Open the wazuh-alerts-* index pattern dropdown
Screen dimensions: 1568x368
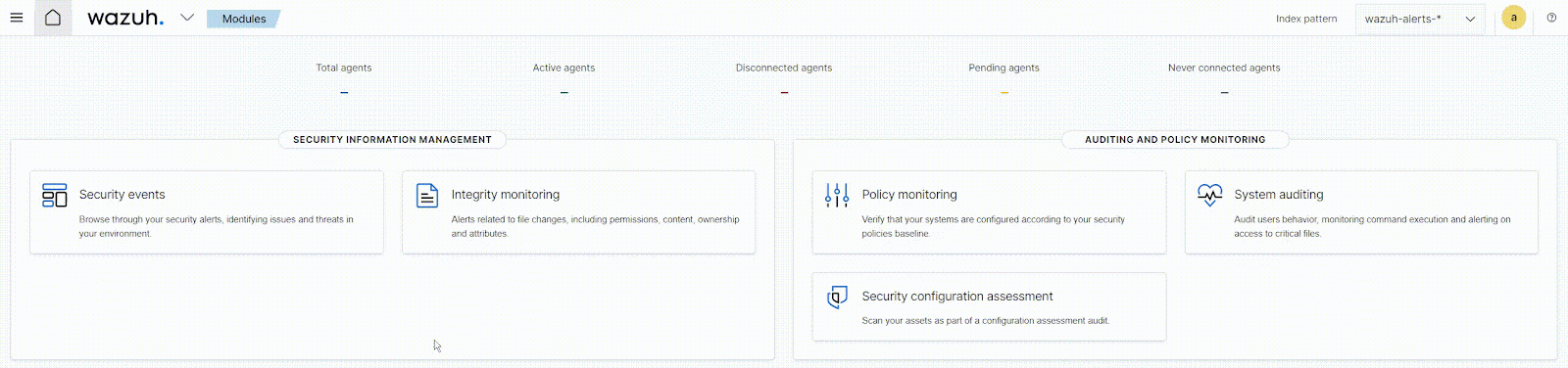point(1420,19)
